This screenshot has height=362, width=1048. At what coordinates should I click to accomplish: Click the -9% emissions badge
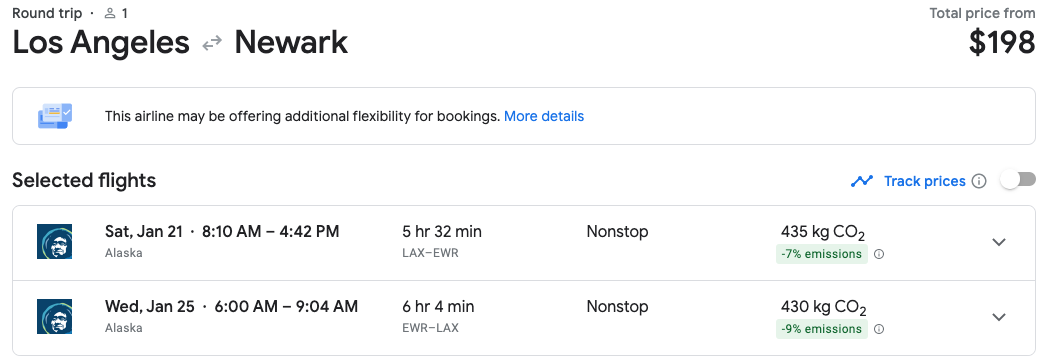(x=821, y=329)
